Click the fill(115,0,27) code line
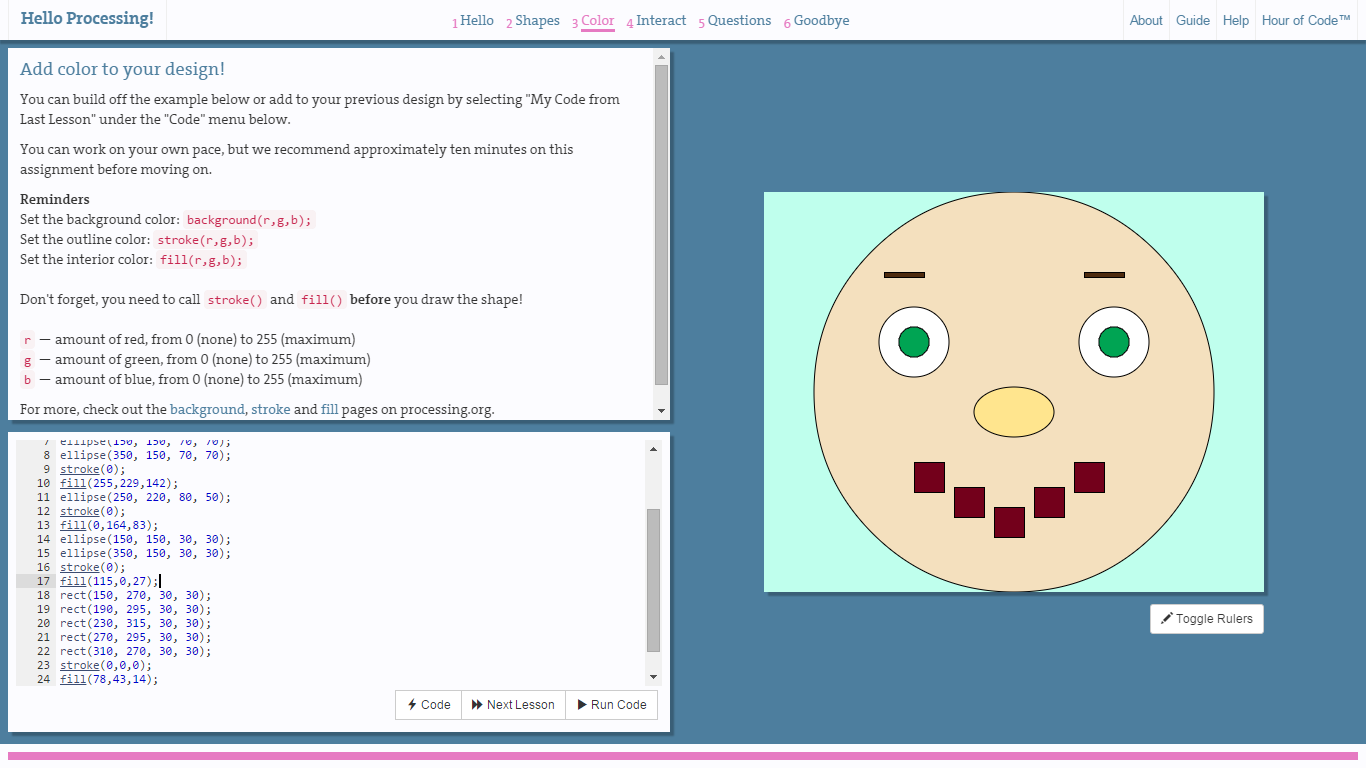Image resolution: width=1366 pixels, height=768 pixels. 110,581
